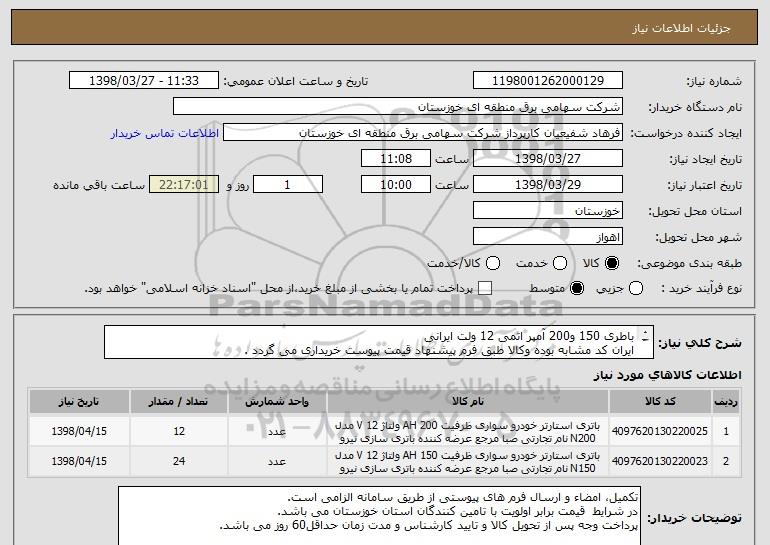Click the need date in row 2
This screenshot has height=545, width=770.
point(79,461)
